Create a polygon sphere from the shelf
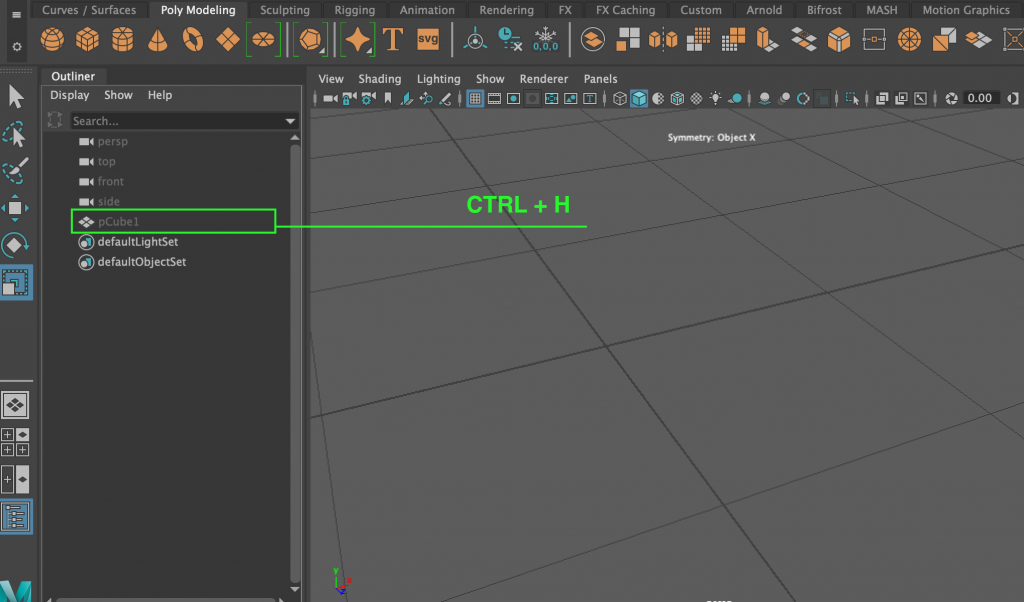This screenshot has width=1024, height=602. click(52, 40)
